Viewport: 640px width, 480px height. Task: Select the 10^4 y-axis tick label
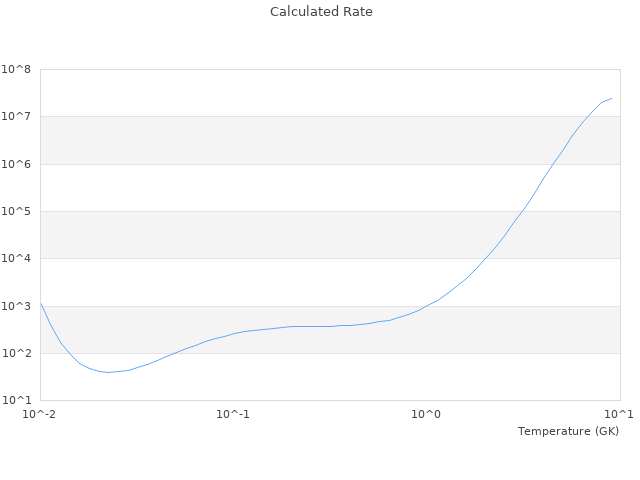click(x=17, y=259)
